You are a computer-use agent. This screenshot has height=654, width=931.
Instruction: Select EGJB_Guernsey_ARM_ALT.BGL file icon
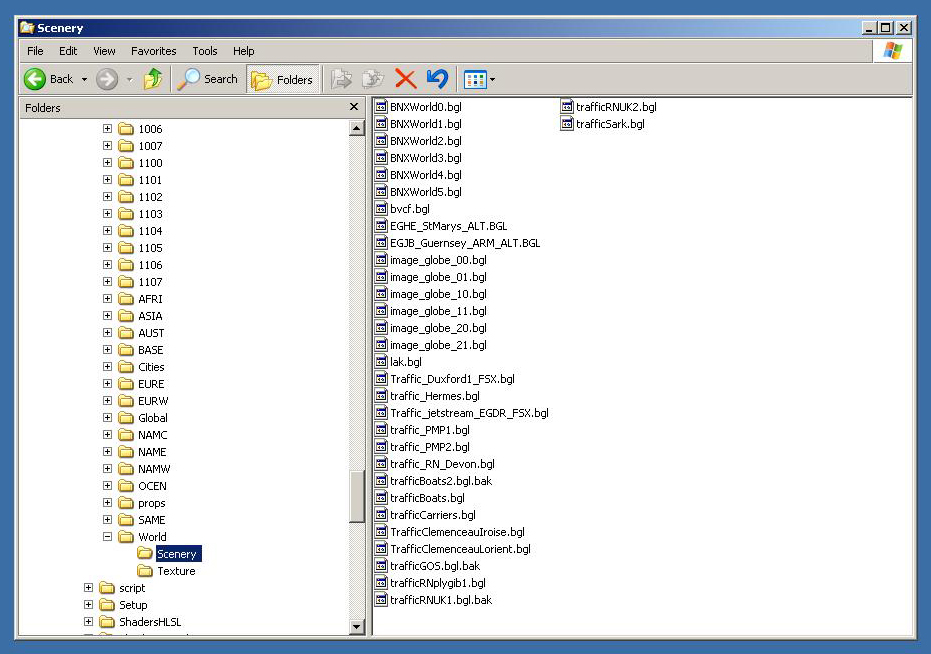pos(382,243)
